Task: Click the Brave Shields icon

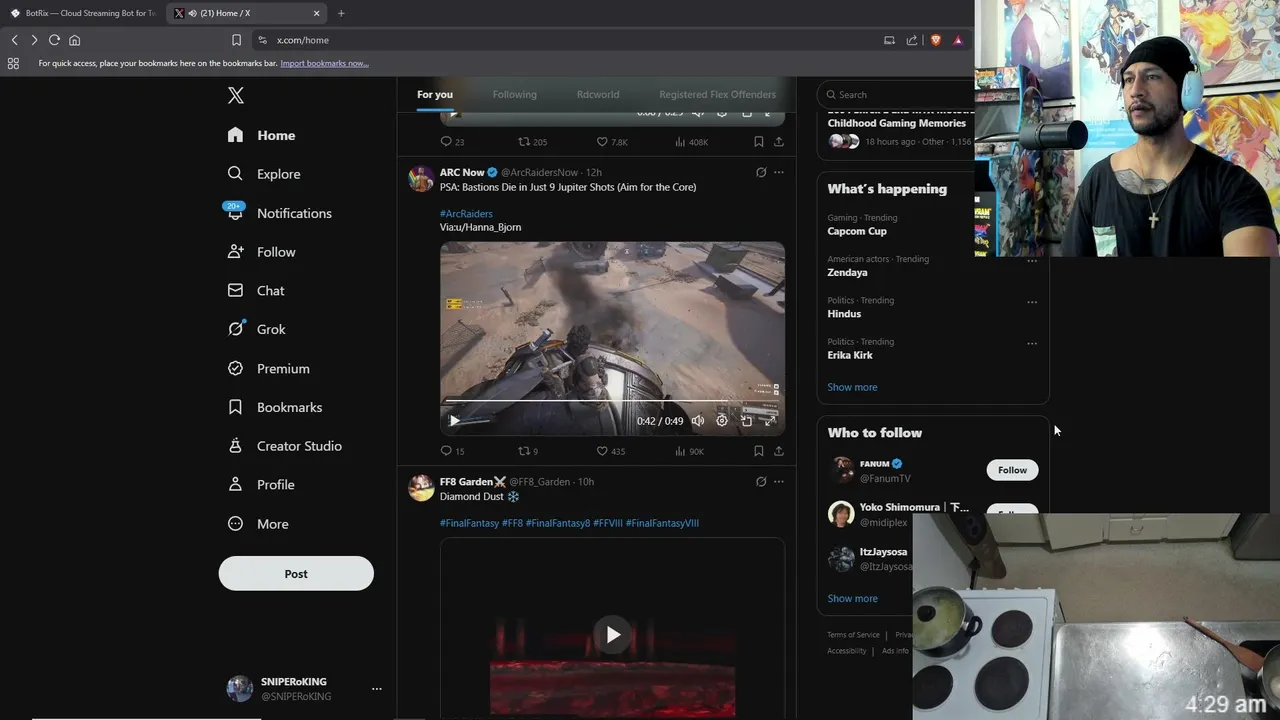Action: [x=936, y=40]
